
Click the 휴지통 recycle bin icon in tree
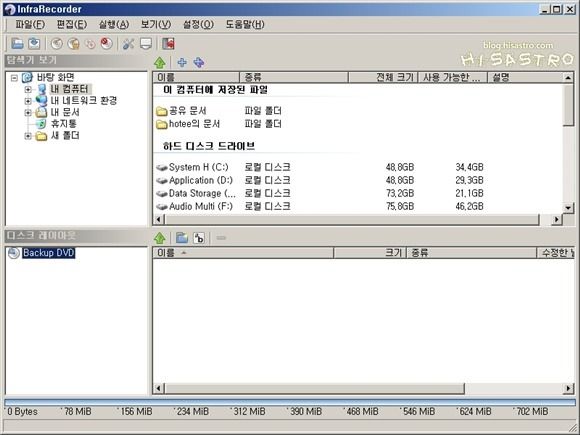click(x=41, y=124)
